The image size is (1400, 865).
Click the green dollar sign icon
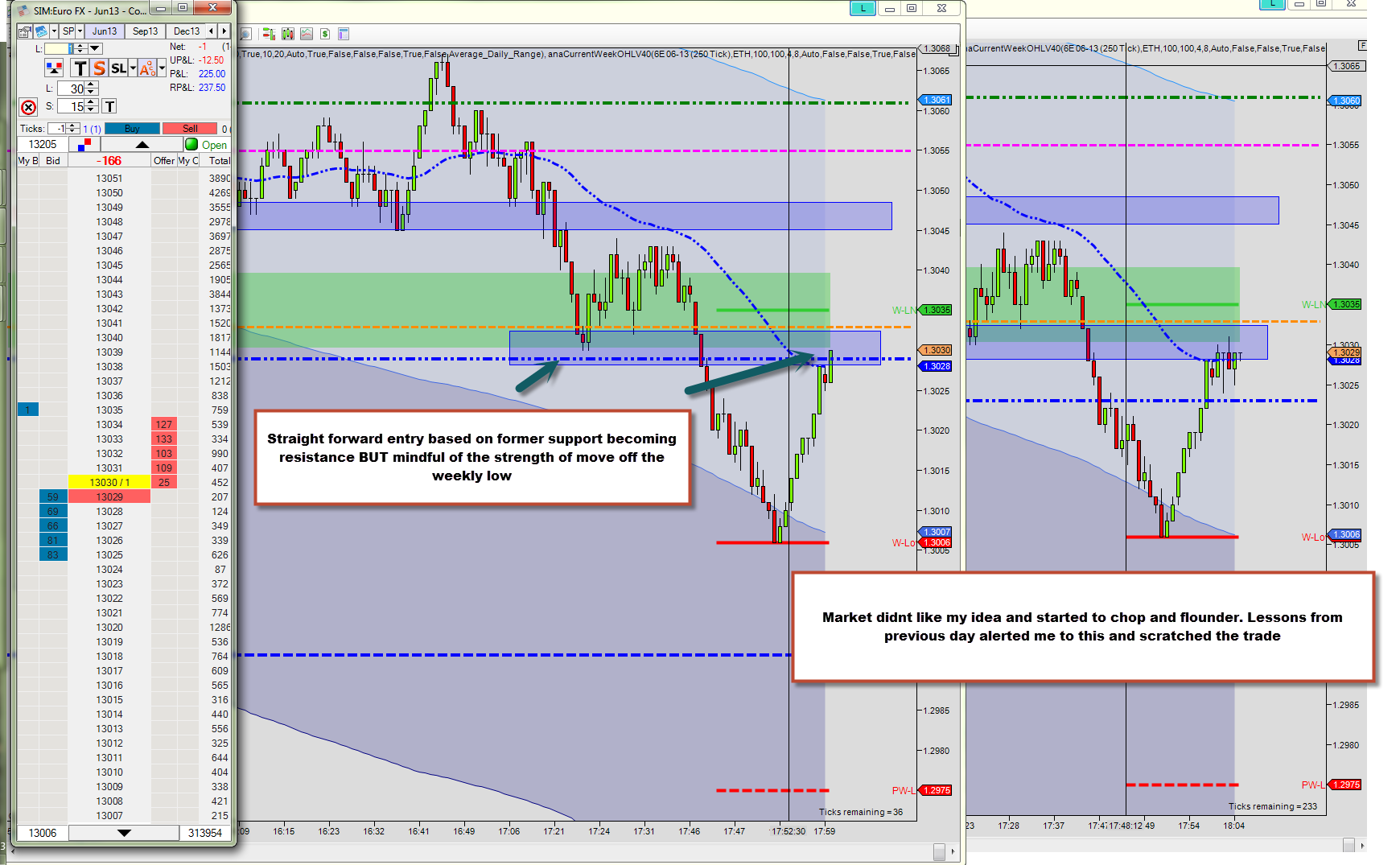325,34
